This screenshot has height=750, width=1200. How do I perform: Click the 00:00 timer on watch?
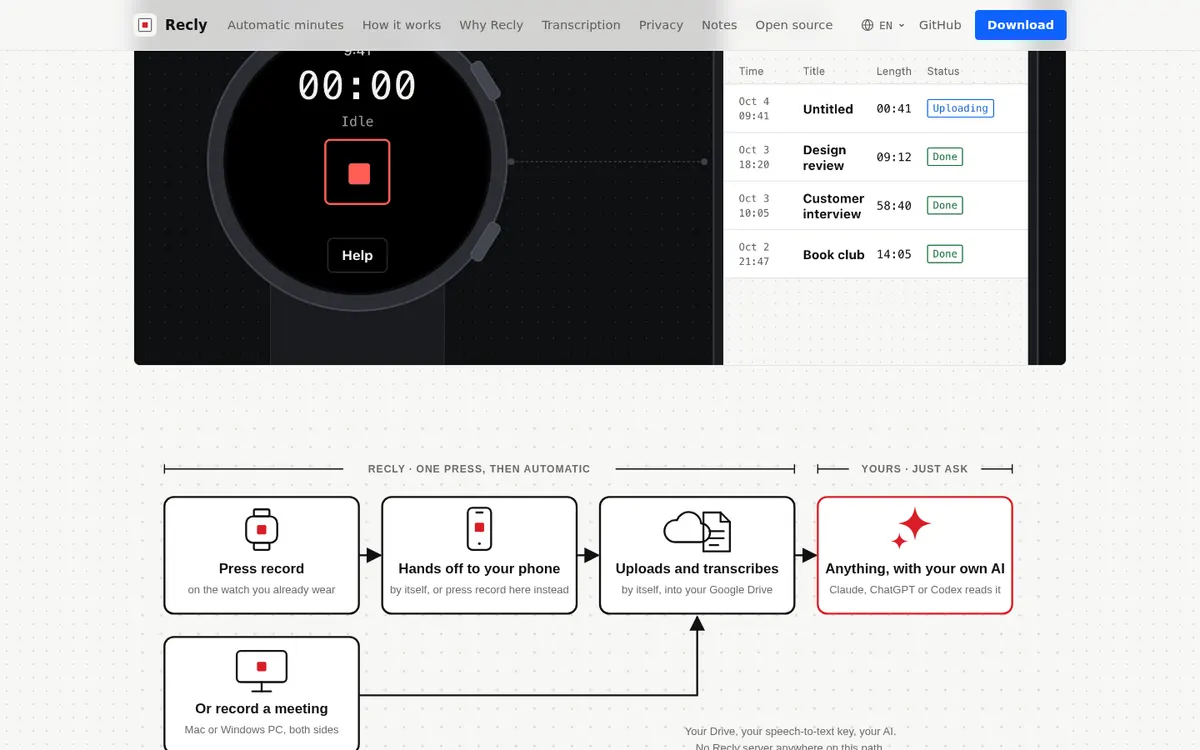tap(357, 85)
